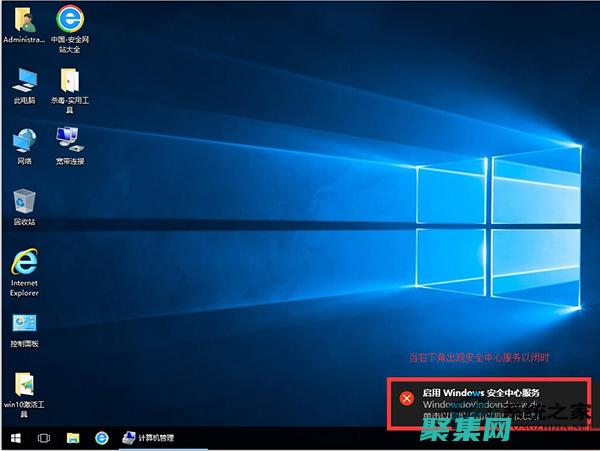Click the Internet Explorer desktop icon

[x=23, y=262]
